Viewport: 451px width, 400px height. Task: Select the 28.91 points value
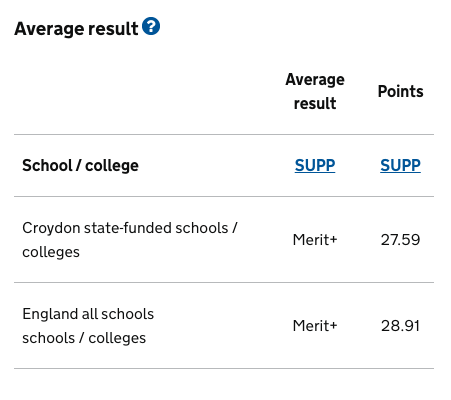point(400,326)
